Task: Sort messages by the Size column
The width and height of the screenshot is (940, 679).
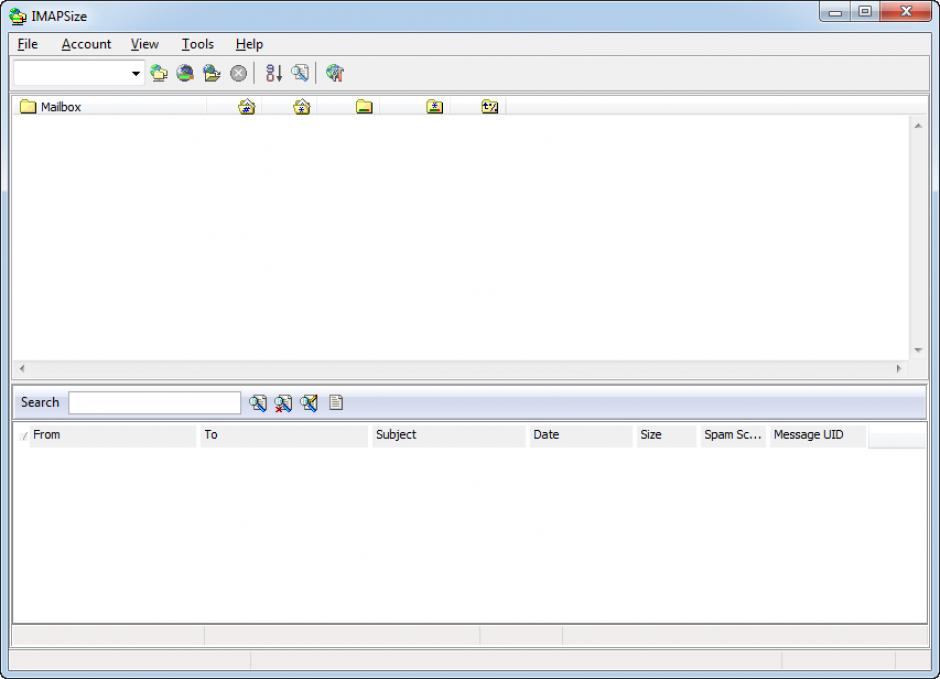Action: pos(666,435)
